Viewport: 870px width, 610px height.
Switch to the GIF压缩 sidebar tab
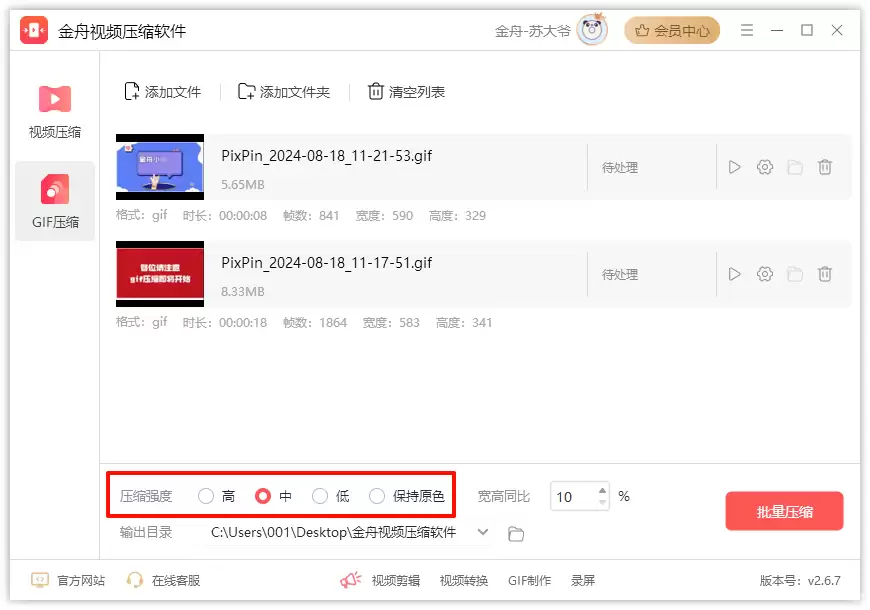[x=54, y=201]
